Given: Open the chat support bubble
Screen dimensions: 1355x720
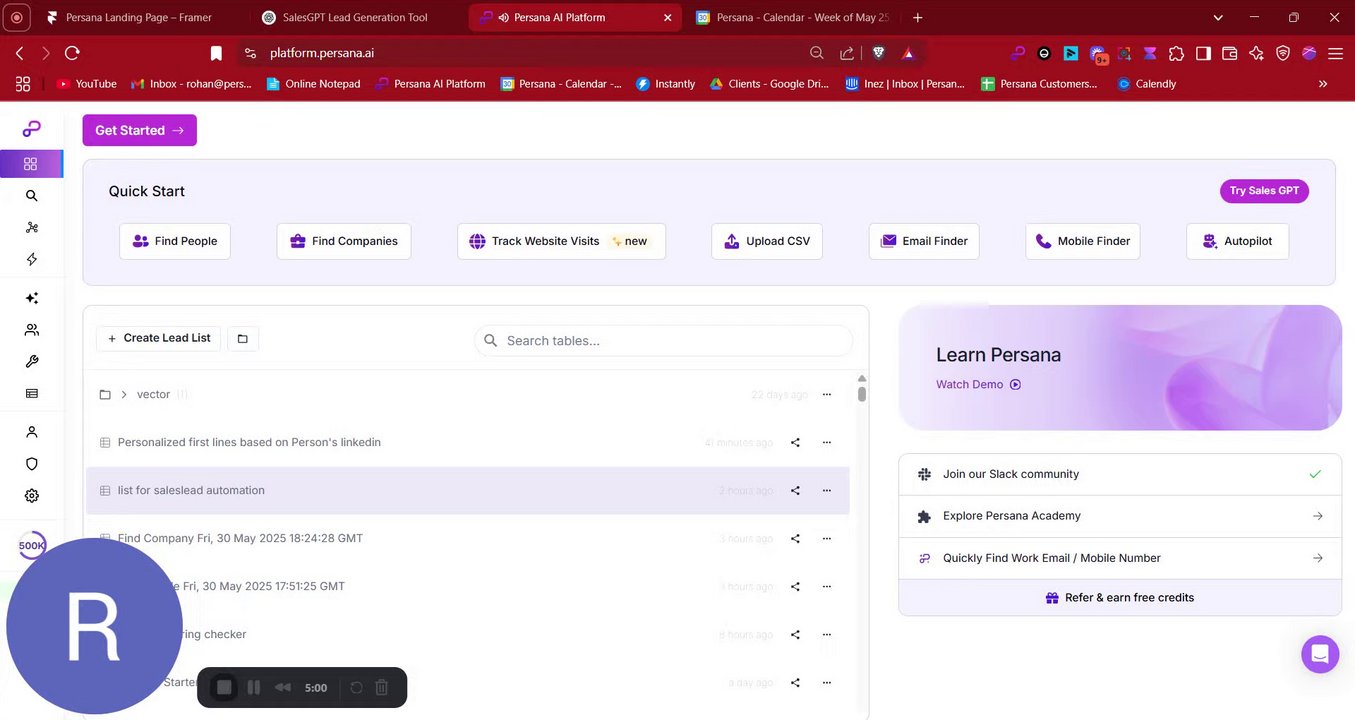Looking at the screenshot, I should [x=1320, y=655].
